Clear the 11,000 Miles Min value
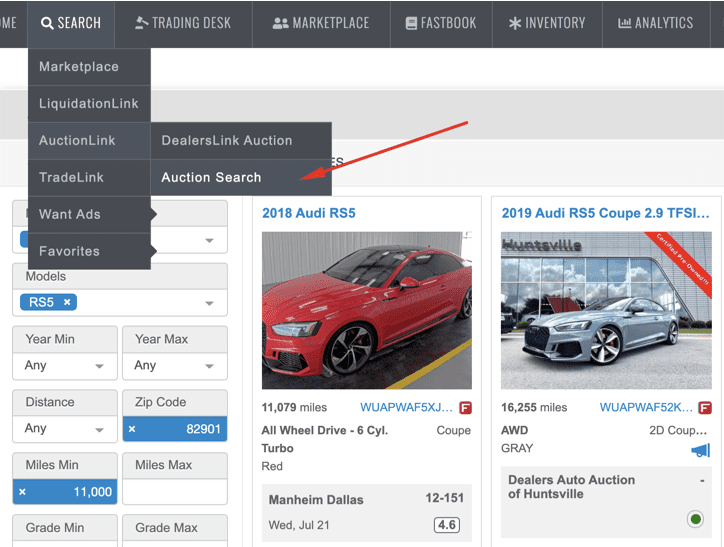Viewport: 724px width, 547px height. tap(22, 492)
